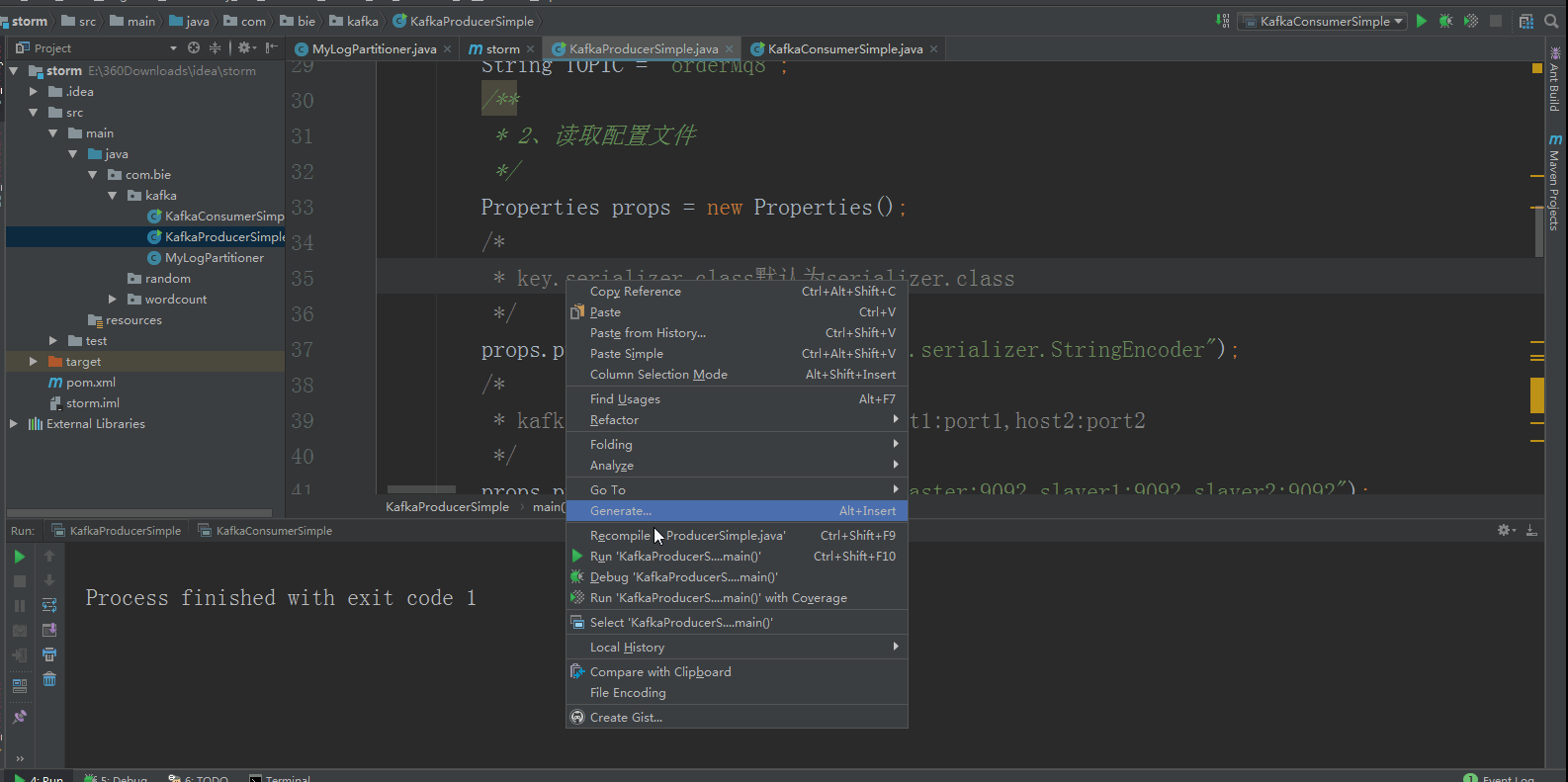
Task: Click KafkaProducerSimple breadcrumb below the editor
Action: pyautogui.click(x=447, y=507)
